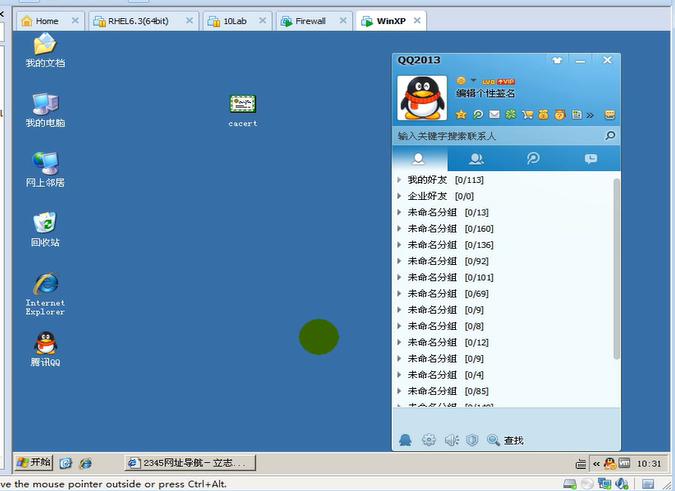Click the 查找 search button in QQ
This screenshot has width=675, height=491.
[x=505, y=440]
